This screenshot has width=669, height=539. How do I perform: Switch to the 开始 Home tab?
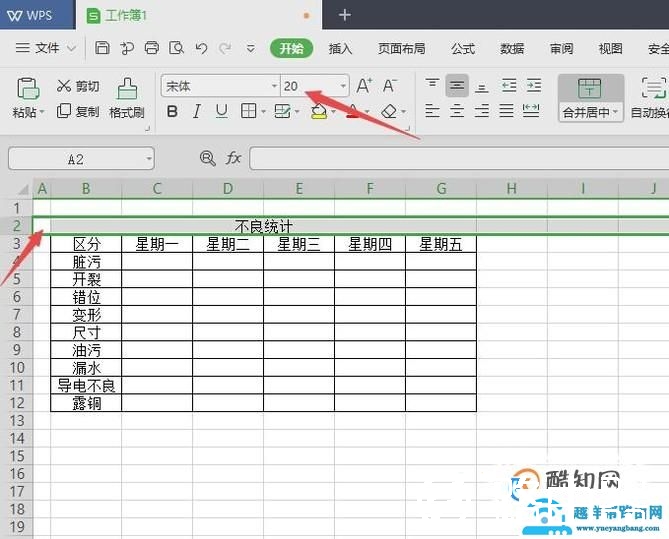pos(292,48)
